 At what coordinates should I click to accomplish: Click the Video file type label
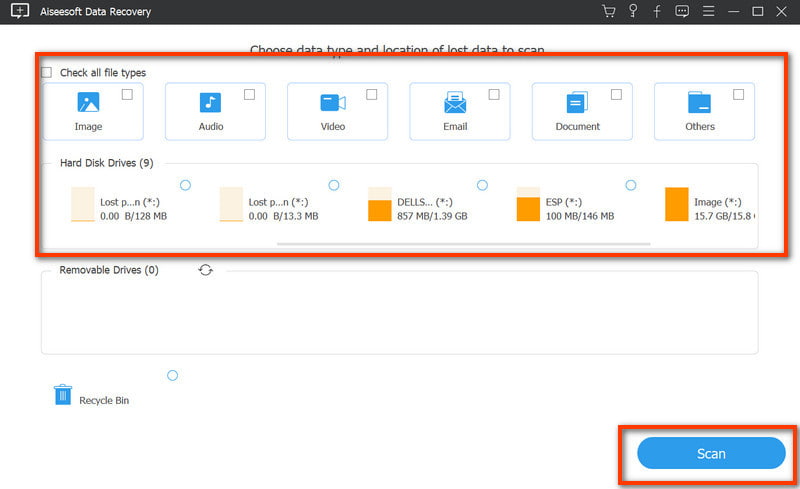click(333, 127)
